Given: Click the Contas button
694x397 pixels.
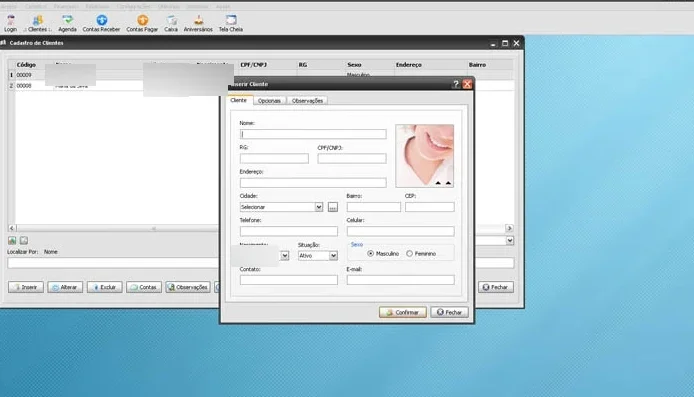Looking at the screenshot, I should [x=144, y=287].
